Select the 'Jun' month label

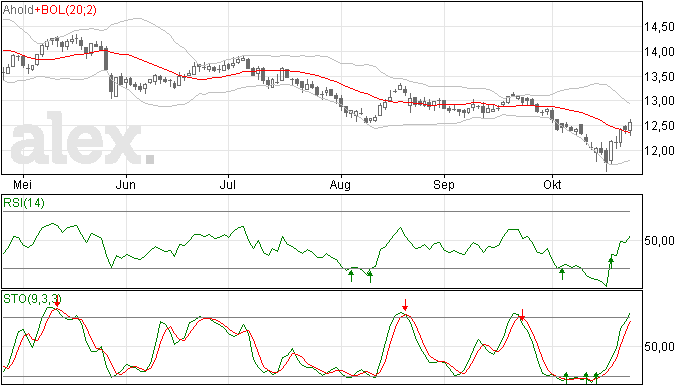click(x=126, y=184)
